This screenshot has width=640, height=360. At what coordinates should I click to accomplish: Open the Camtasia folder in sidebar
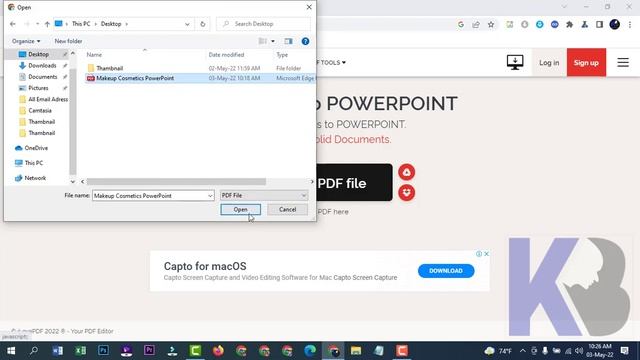click(40, 111)
